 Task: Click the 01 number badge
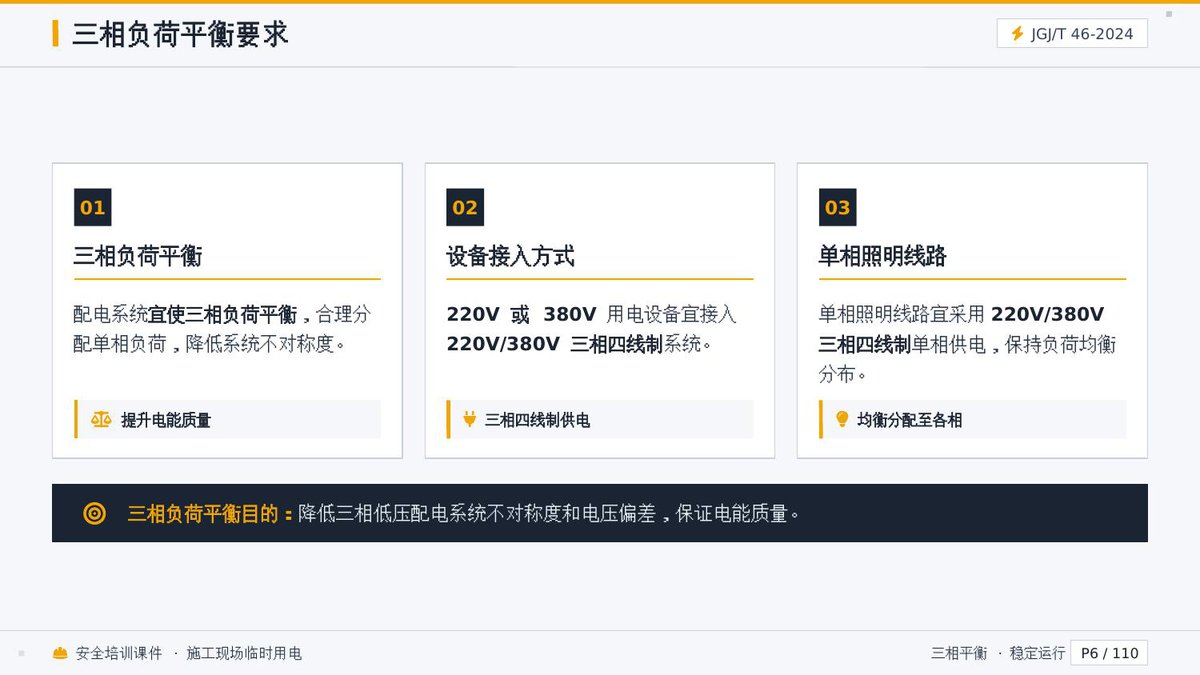coord(92,207)
